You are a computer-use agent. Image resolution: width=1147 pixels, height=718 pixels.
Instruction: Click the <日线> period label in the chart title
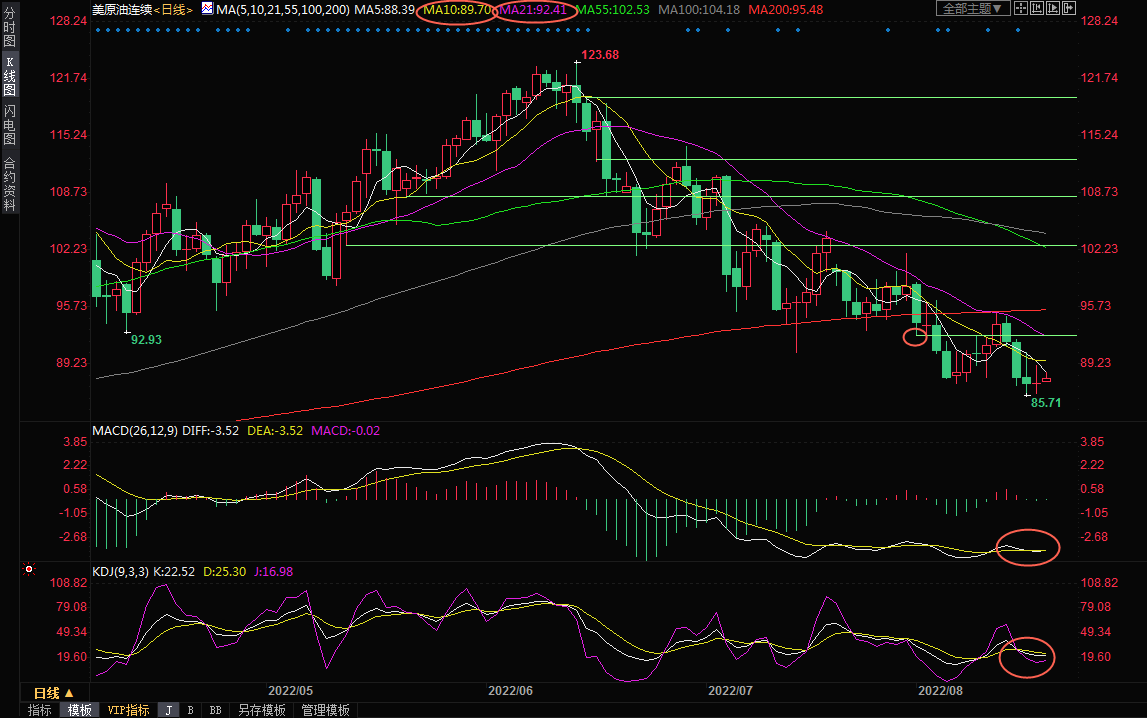coord(174,9)
